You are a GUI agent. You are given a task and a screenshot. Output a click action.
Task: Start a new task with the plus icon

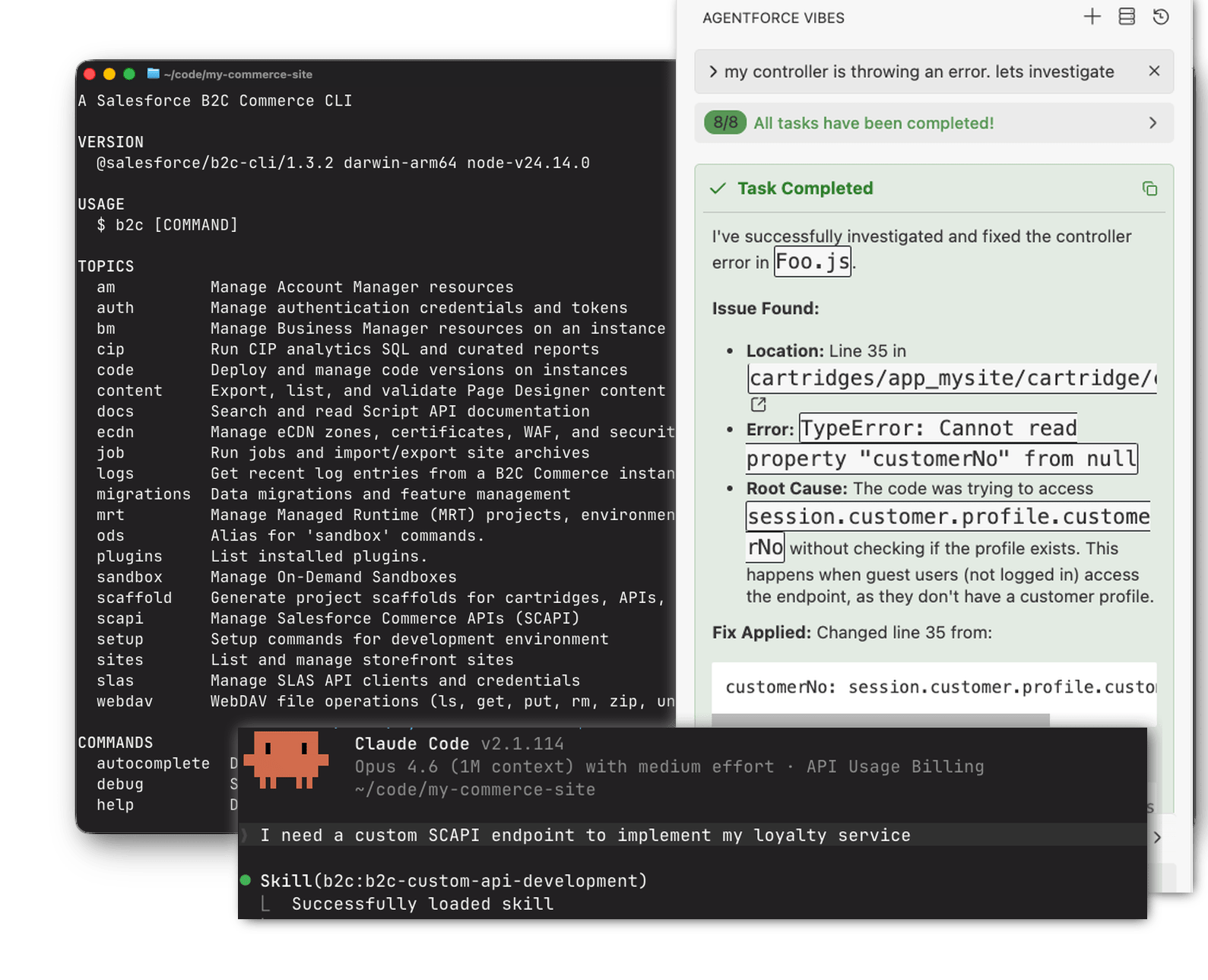tap(1092, 17)
